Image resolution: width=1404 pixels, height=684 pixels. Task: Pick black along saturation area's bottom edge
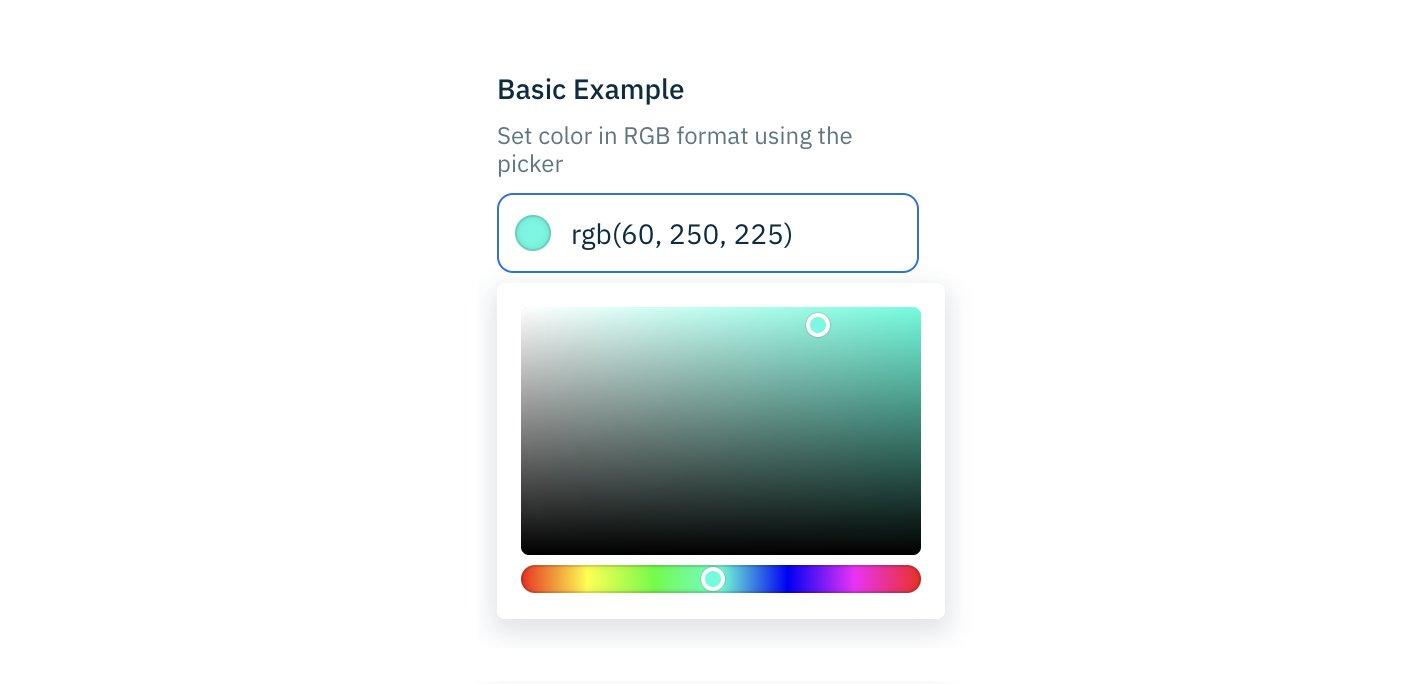click(x=721, y=551)
